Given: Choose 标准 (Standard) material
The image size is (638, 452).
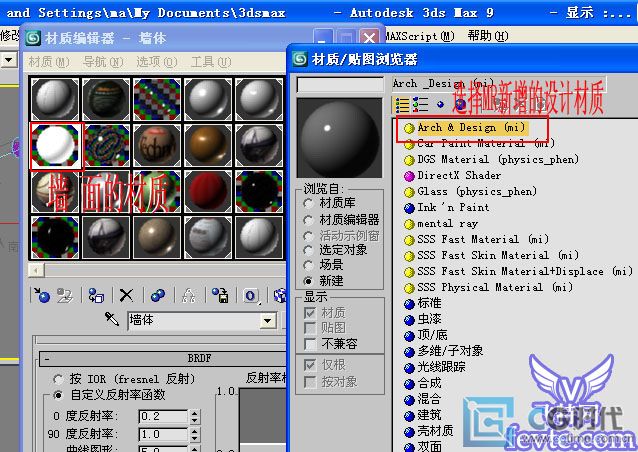Looking at the screenshot, I should click(429, 303).
